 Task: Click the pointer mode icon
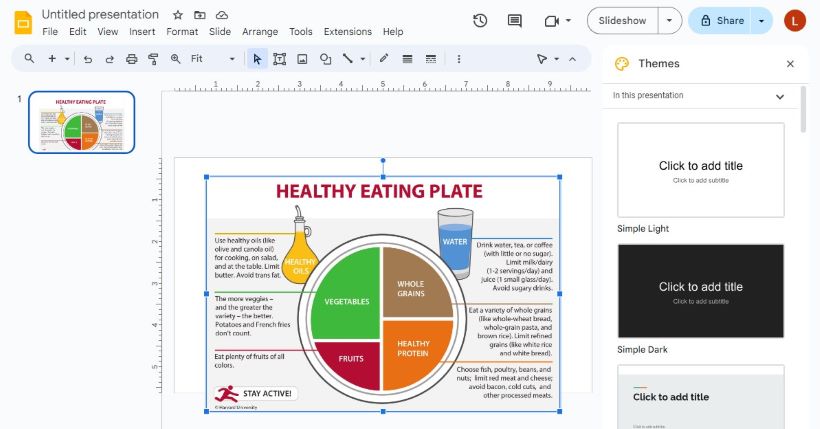tap(542, 59)
